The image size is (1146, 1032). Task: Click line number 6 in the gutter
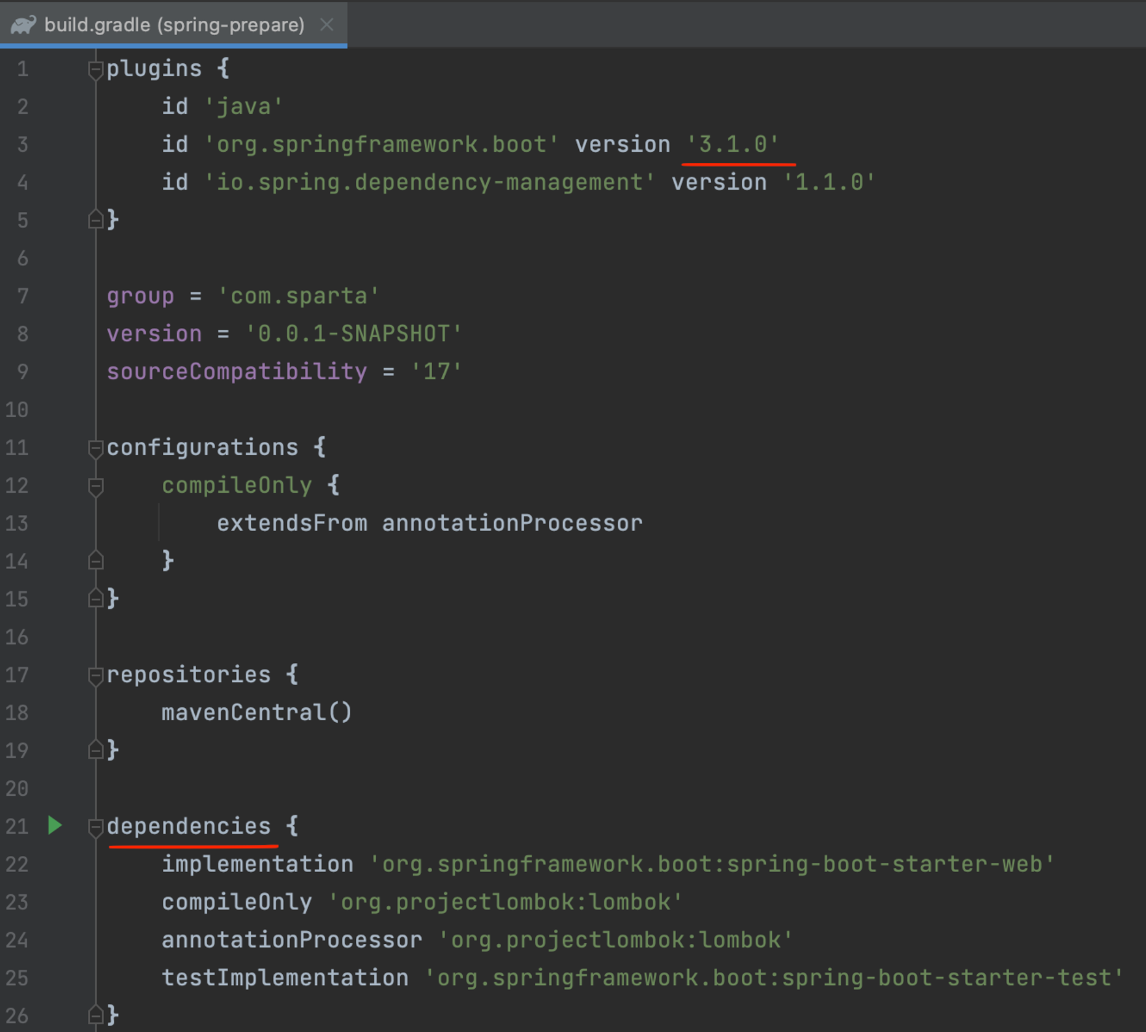pos(23,258)
